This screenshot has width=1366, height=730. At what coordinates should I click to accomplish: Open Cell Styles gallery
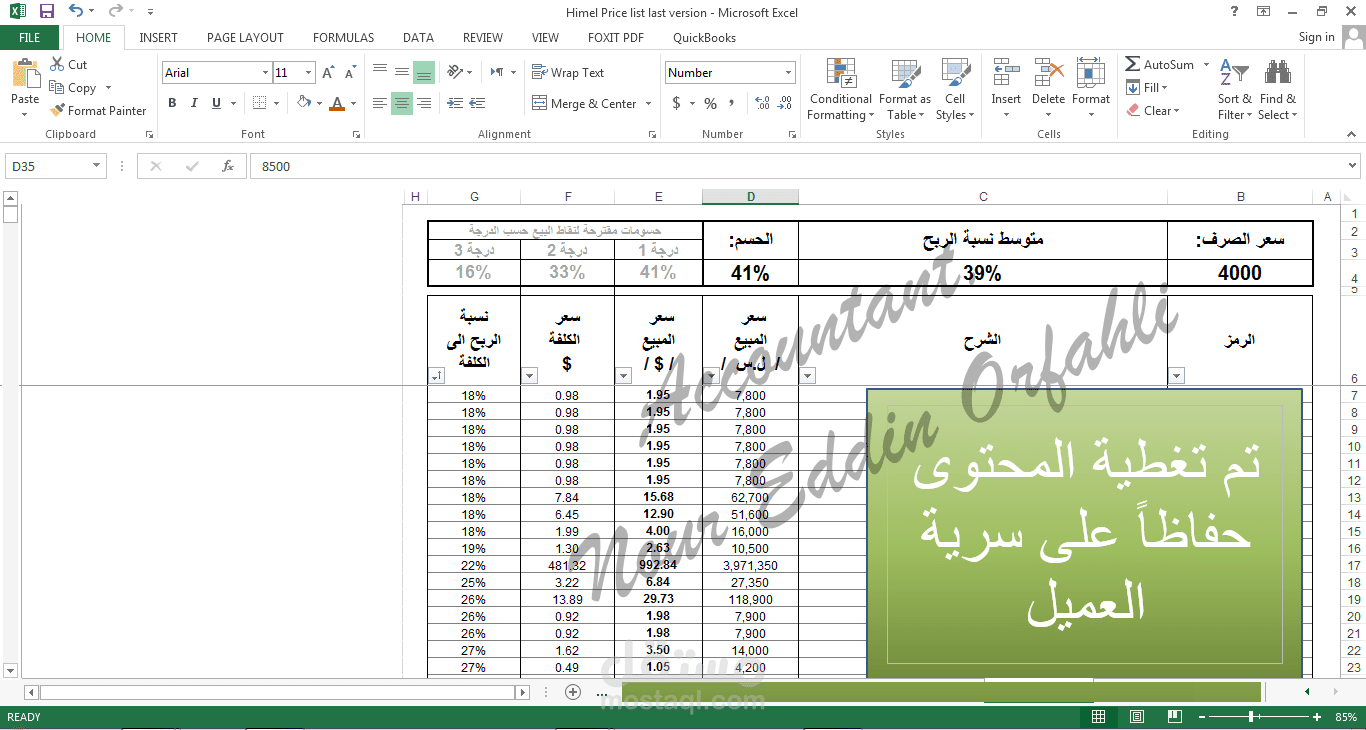point(955,89)
